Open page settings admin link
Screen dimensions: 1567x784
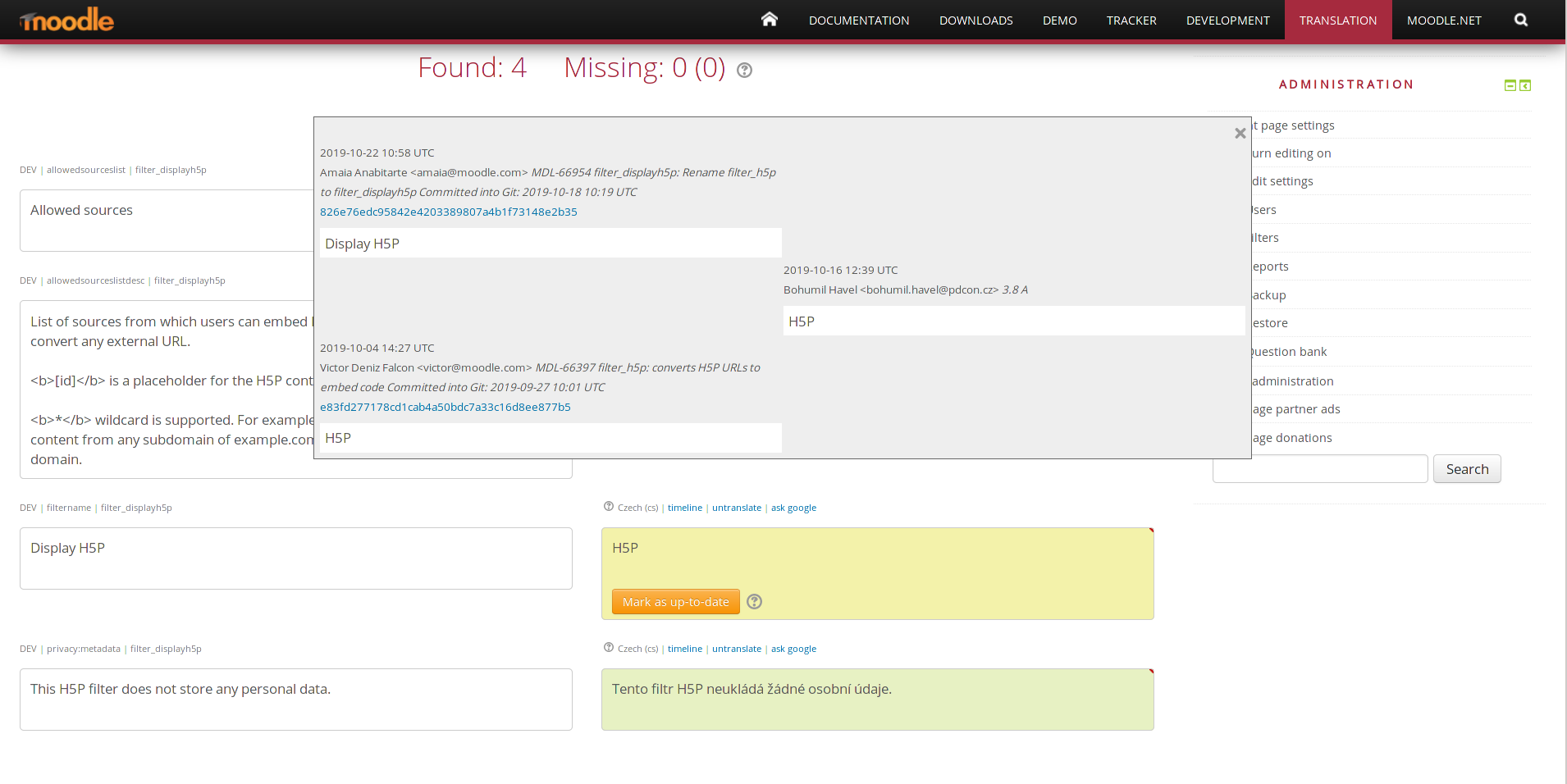click(x=1294, y=125)
